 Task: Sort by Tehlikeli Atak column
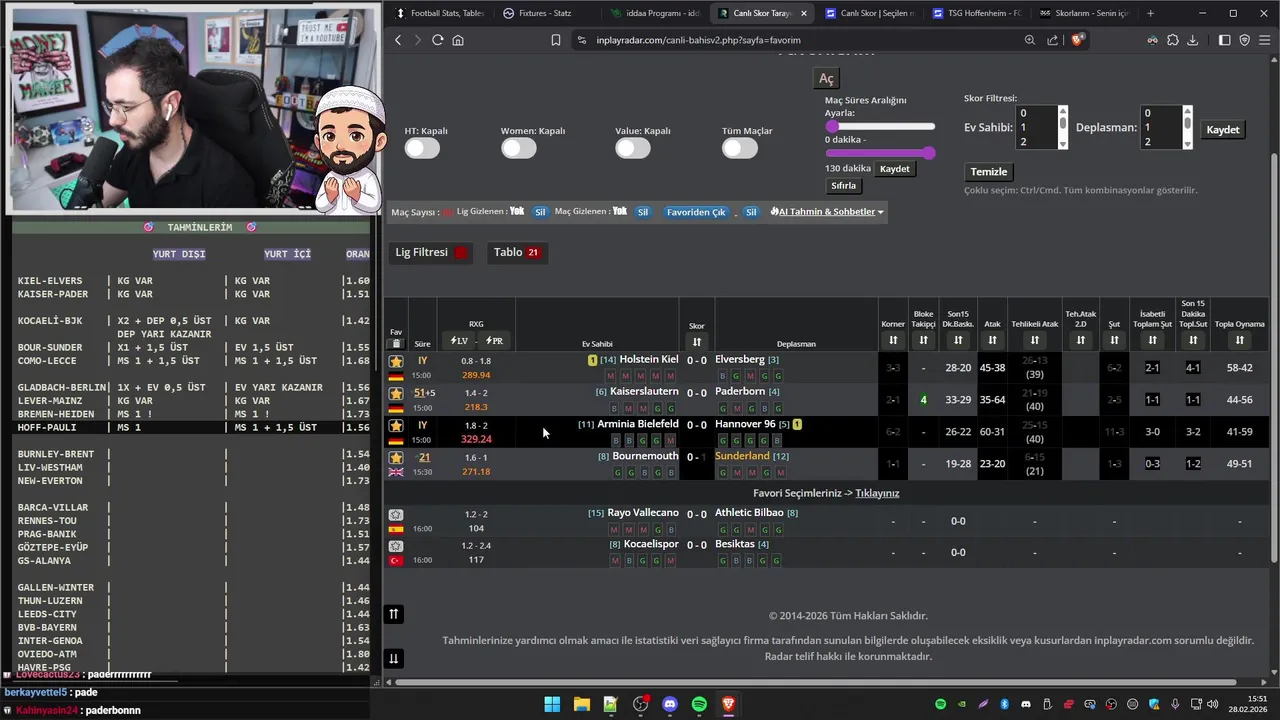[1035, 341]
